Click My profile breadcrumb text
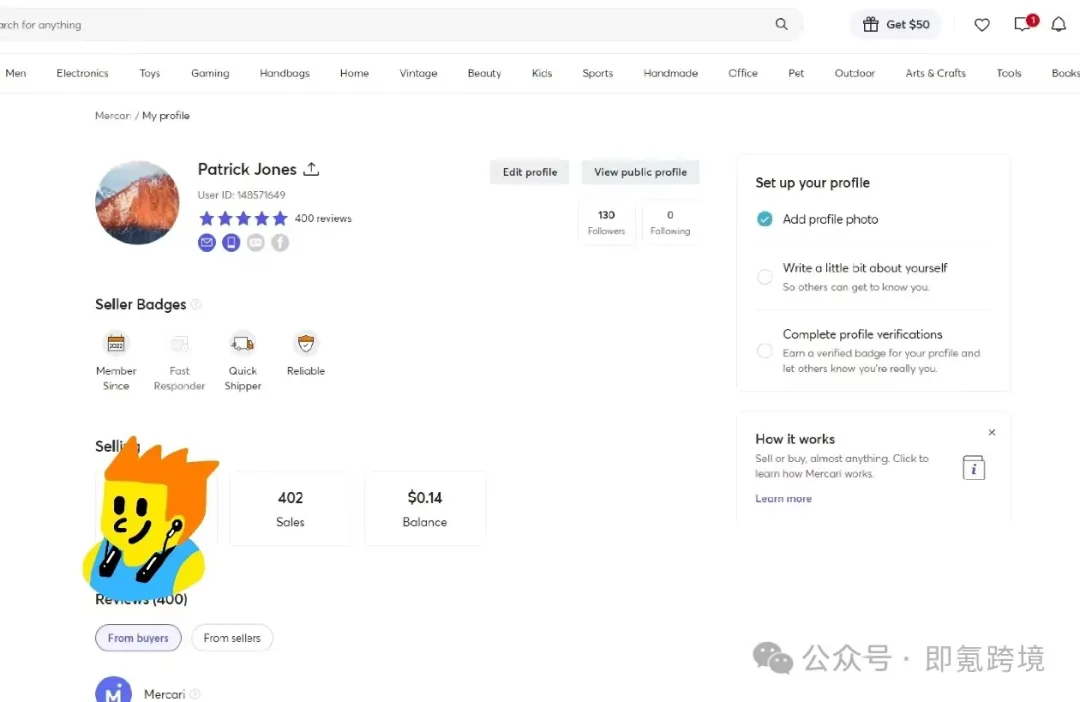The image size is (1080, 702). (166, 116)
